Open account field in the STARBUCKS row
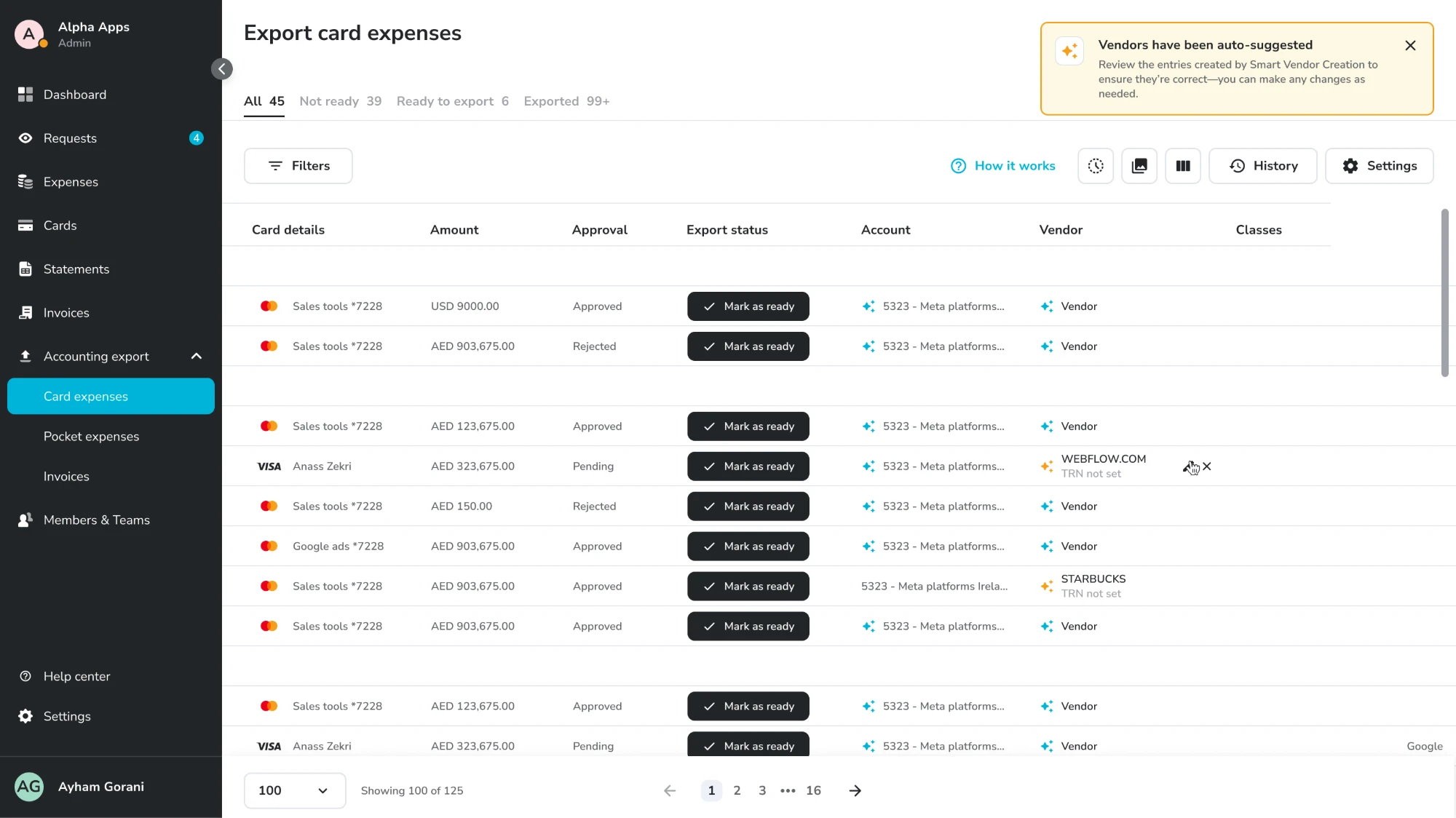Image resolution: width=1456 pixels, height=818 pixels. pyautogui.click(x=935, y=587)
